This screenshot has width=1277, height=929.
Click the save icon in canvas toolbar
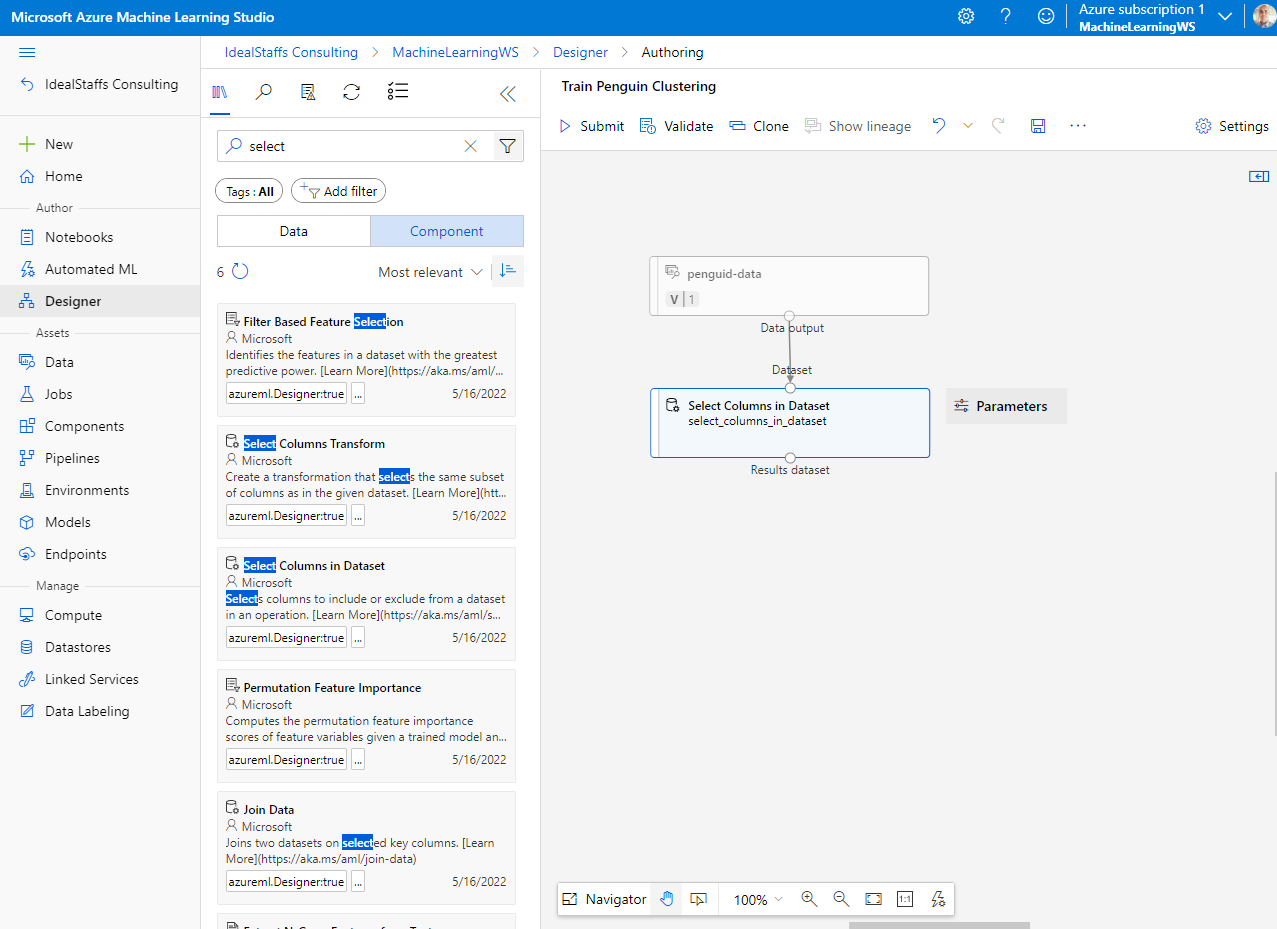pos(1038,126)
